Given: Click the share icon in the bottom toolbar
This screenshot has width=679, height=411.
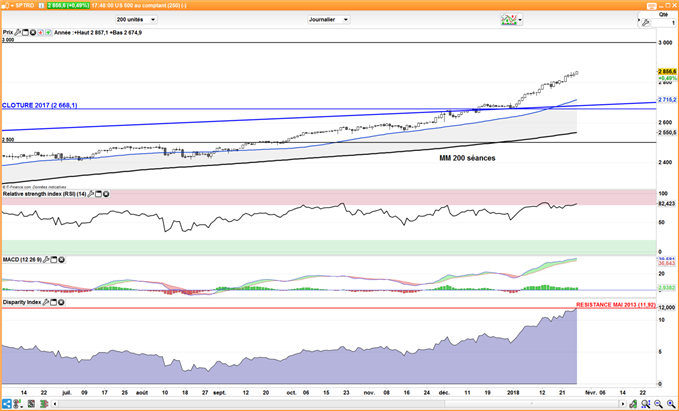Looking at the screenshot, I should [6, 404].
